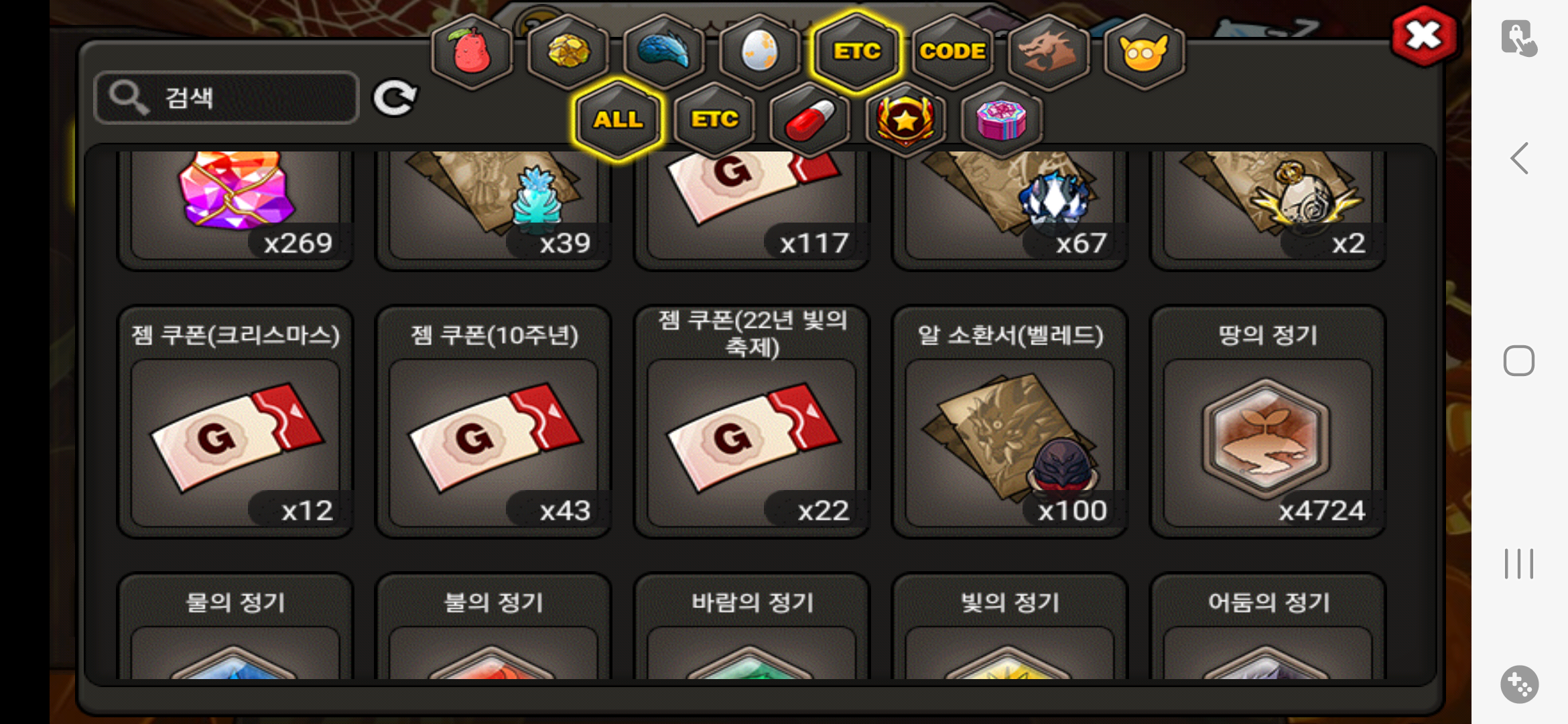1568x724 pixels.
Task: Click the refresh arrow beside search
Action: point(395,99)
